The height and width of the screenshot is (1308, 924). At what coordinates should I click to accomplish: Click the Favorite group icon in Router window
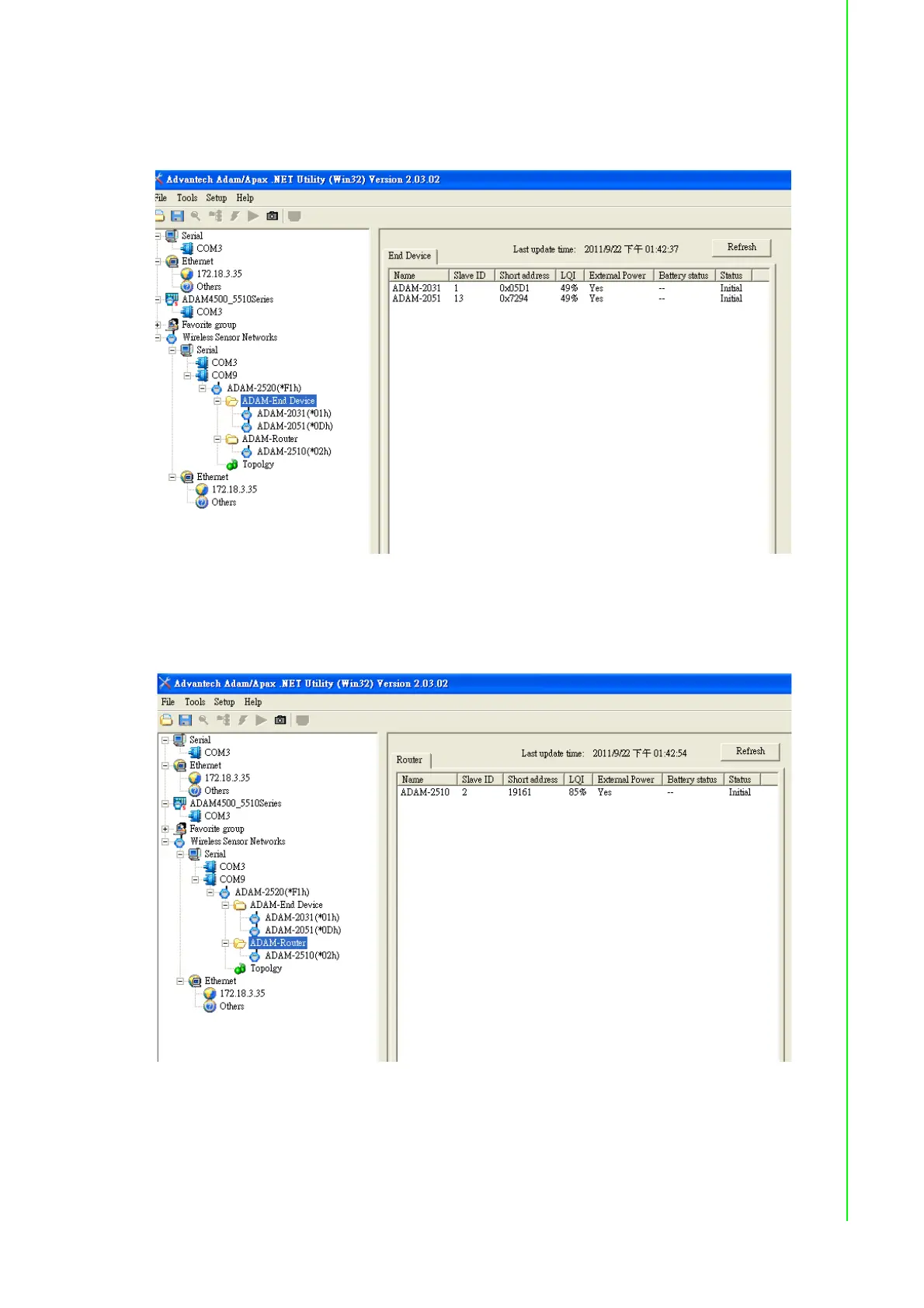[x=180, y=829]
